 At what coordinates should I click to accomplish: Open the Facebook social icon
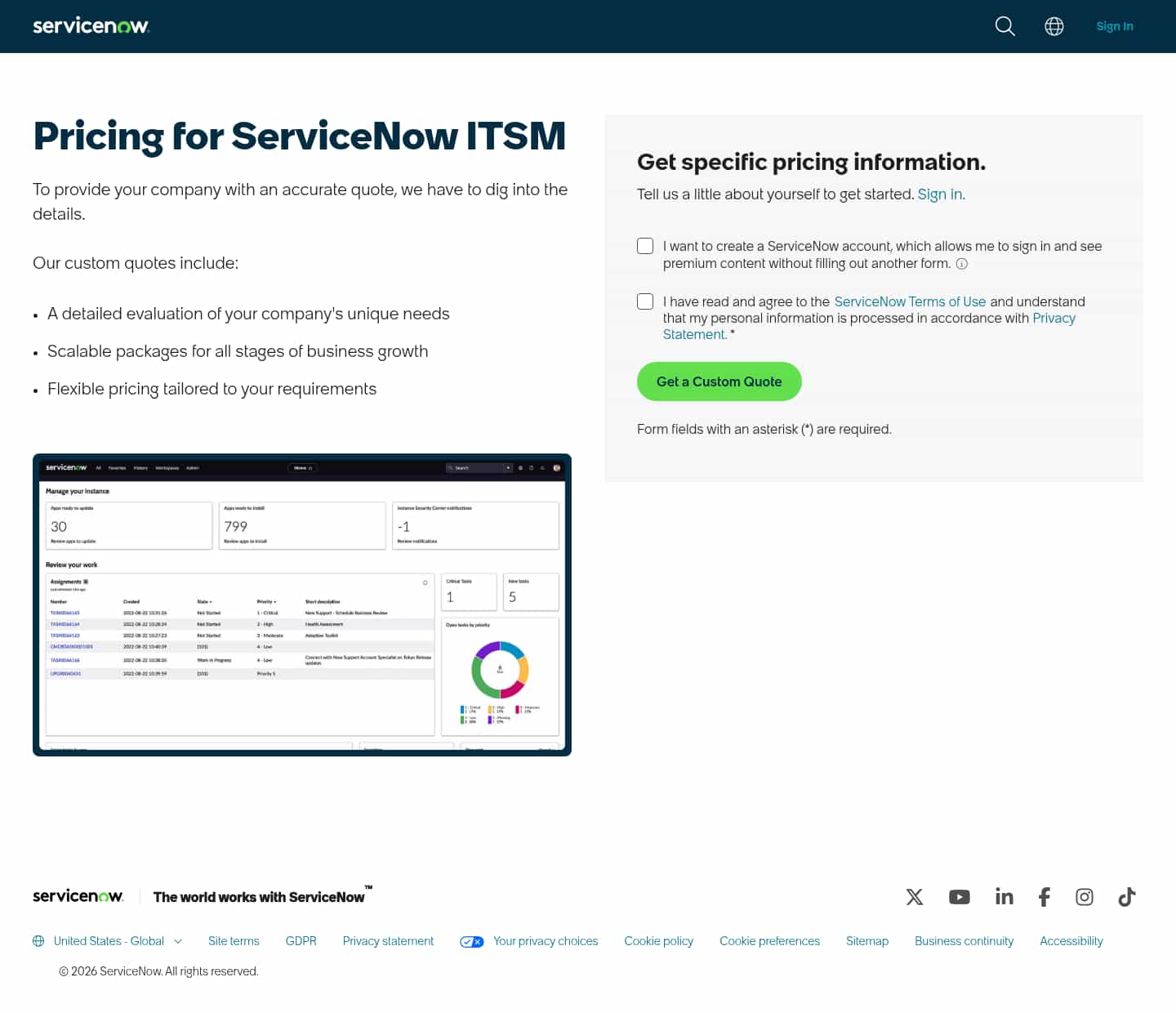[1045, 897]
